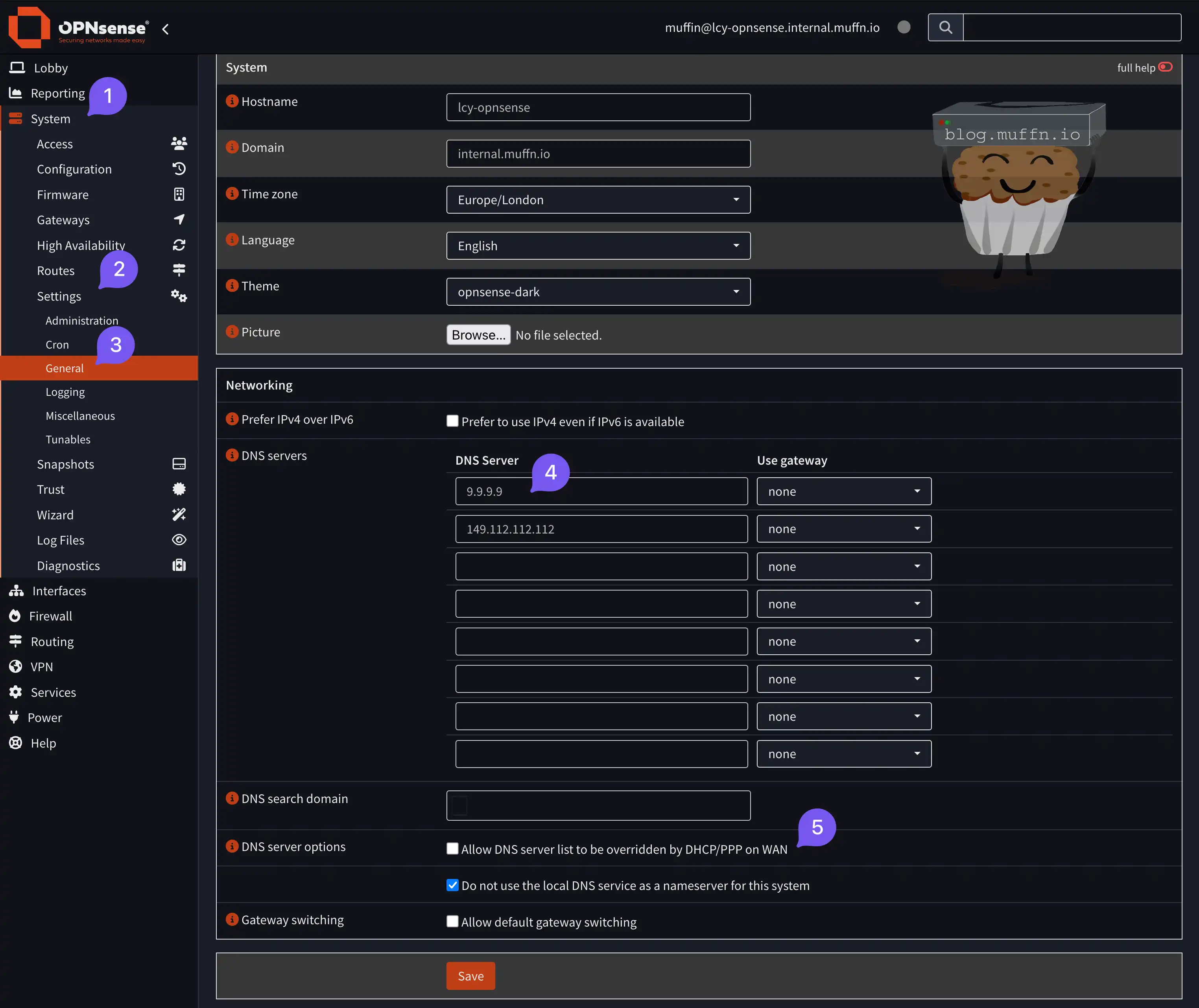Screen dimensions: 1199x1008
Task: Click the Wizard magic wand icon
Action: pos(179,514)
